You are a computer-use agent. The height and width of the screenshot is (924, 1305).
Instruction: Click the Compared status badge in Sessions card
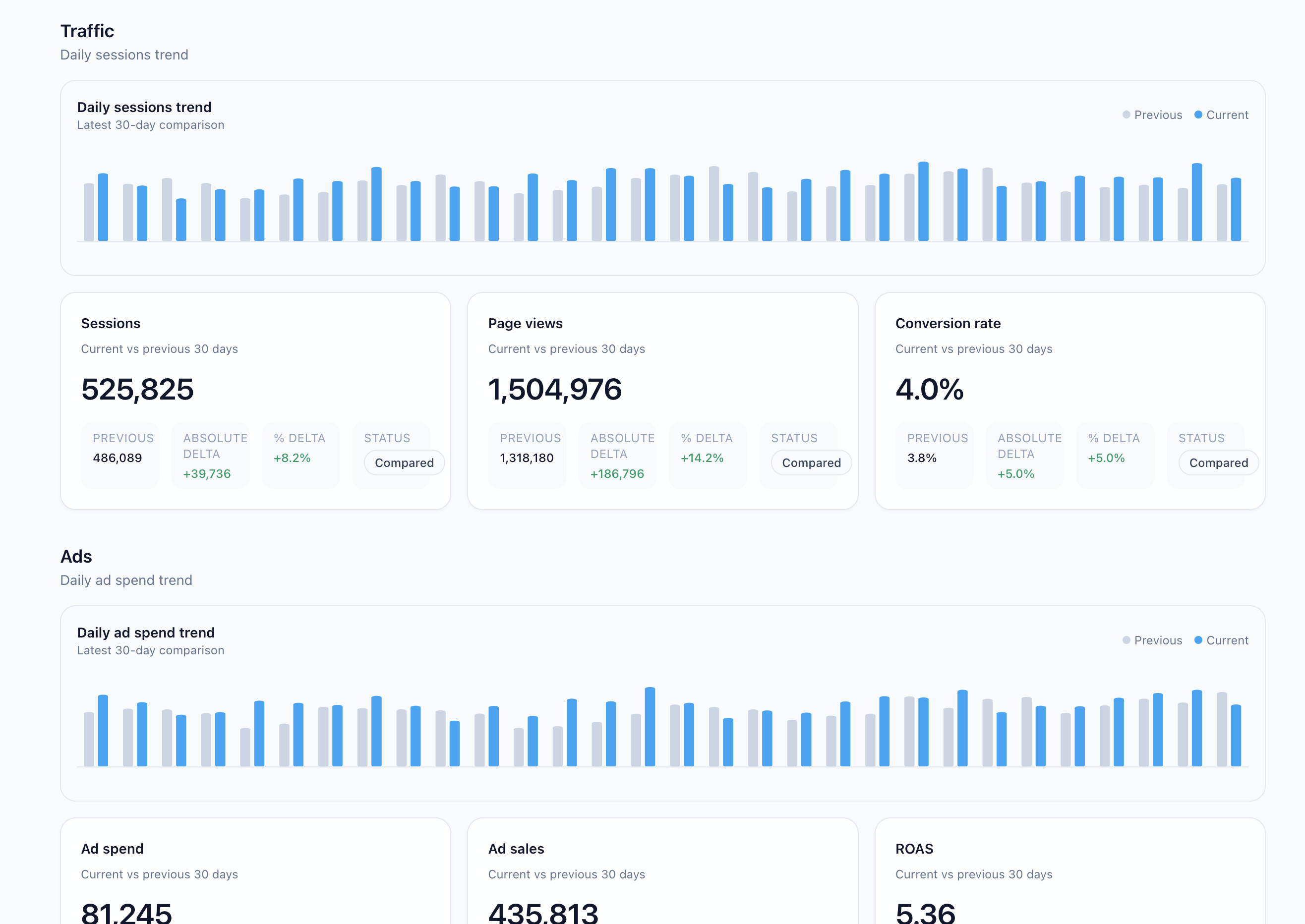click(x=404, y=462)
